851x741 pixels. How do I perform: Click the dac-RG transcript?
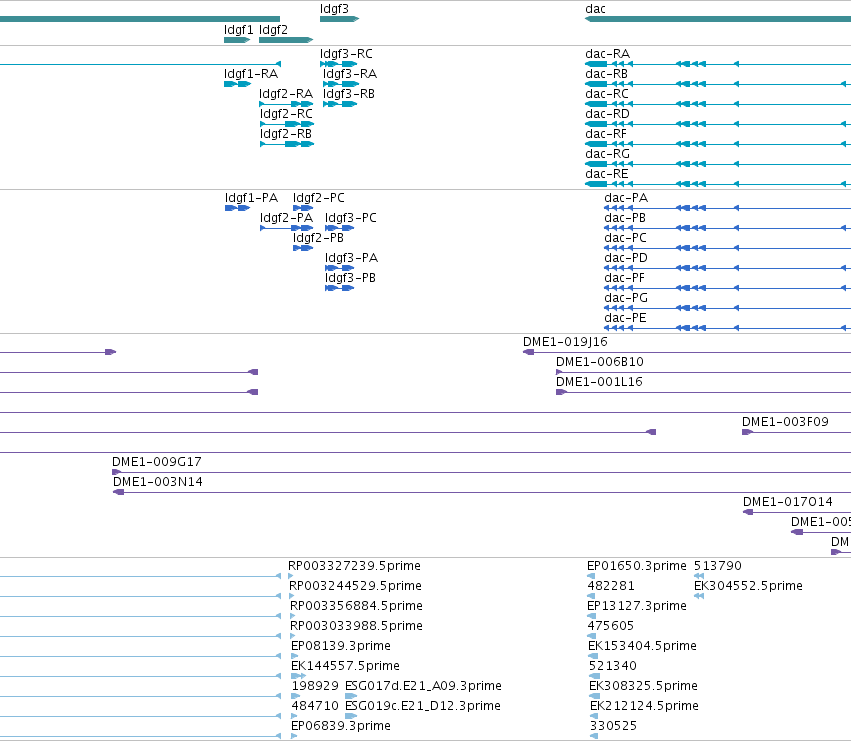(717, 164)
